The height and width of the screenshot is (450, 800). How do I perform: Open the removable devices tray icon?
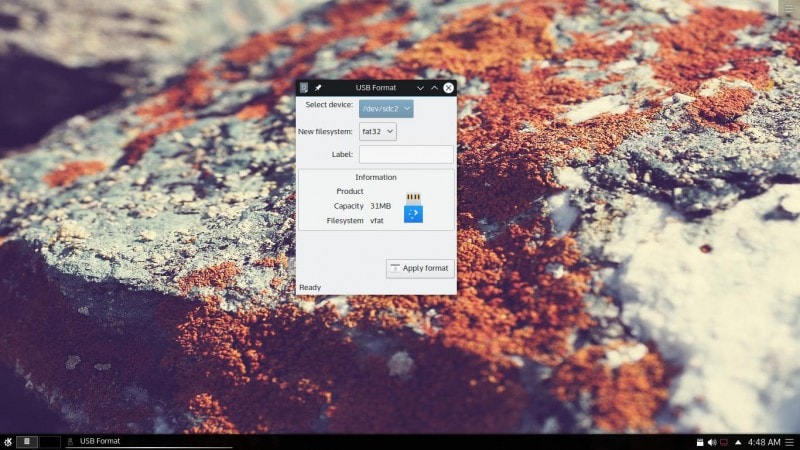point(700,442)
